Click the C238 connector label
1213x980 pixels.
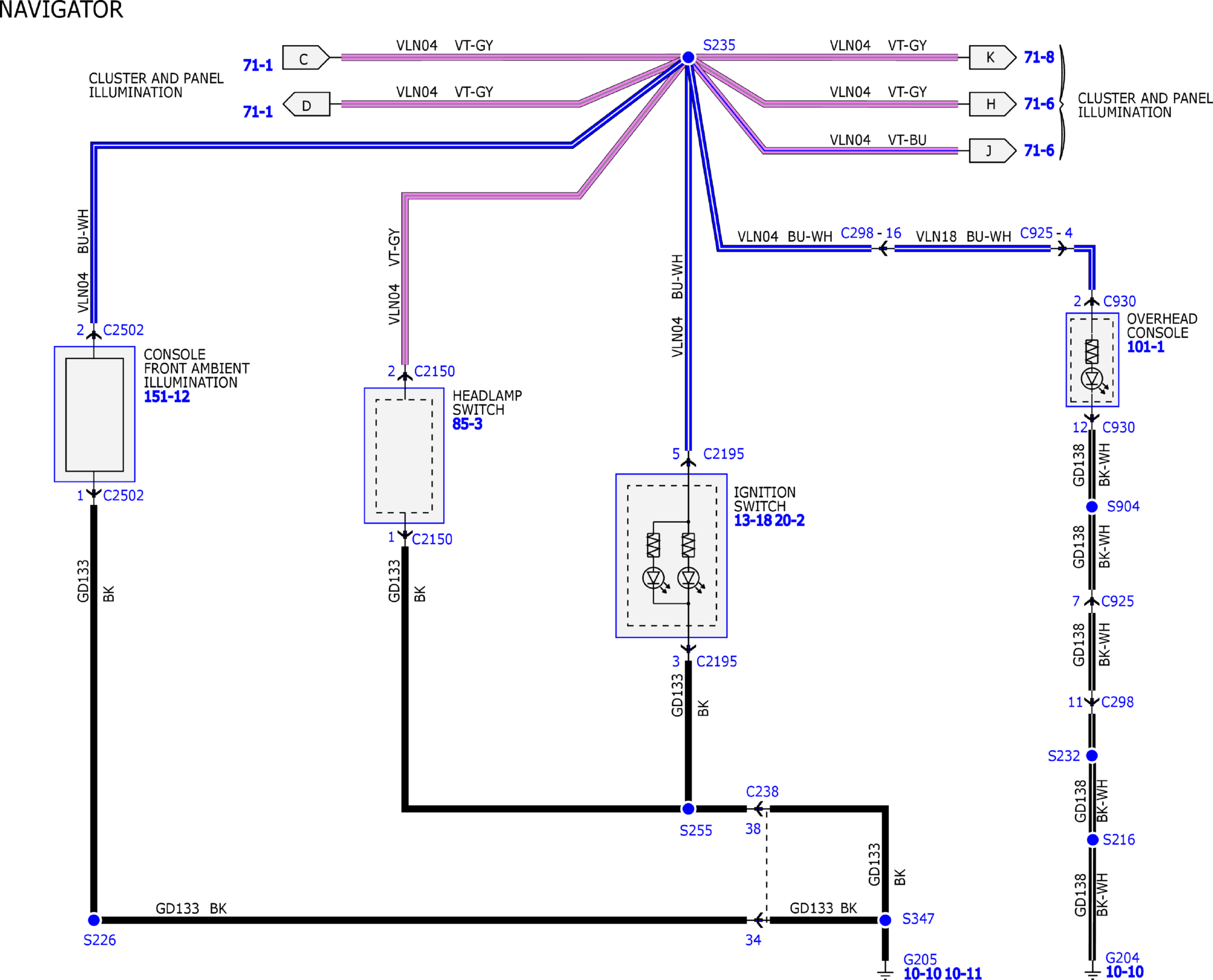[762, 792]
